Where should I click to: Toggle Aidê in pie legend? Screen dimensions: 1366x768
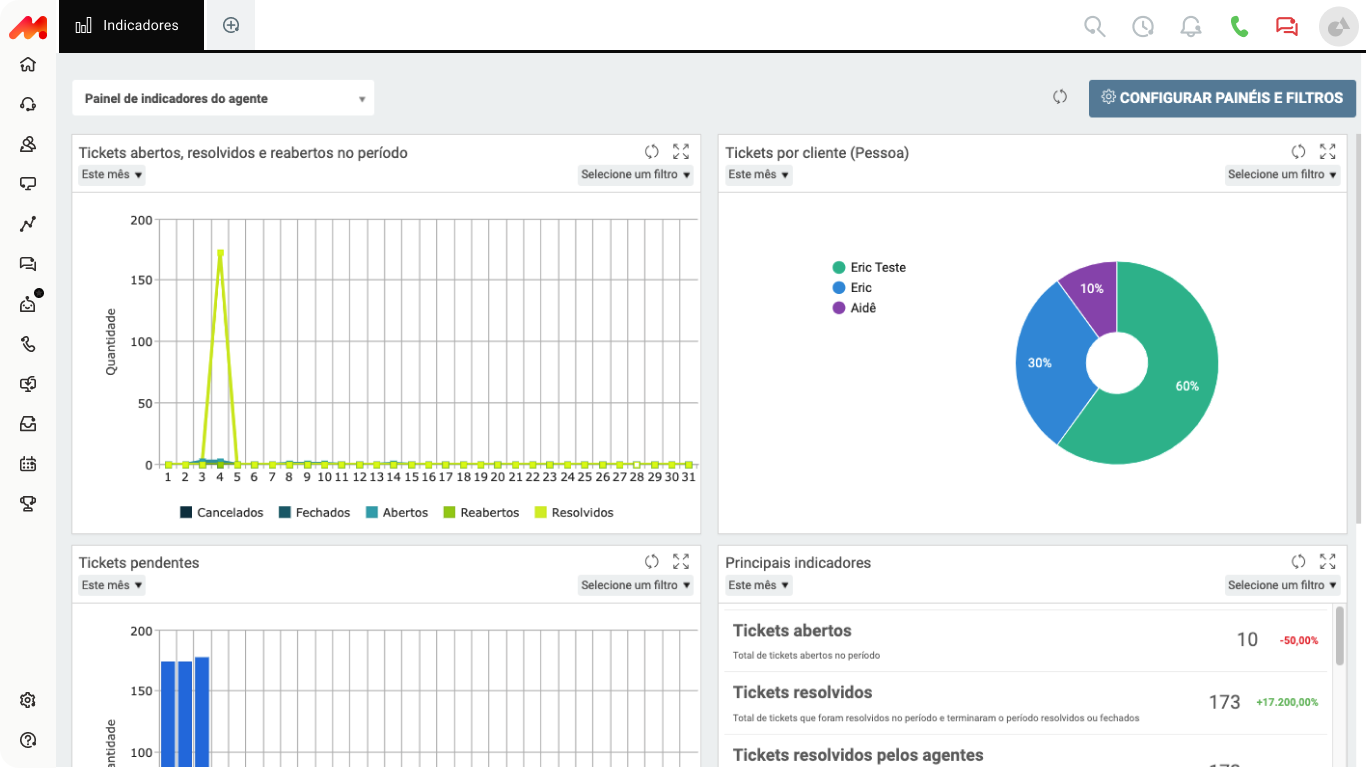pos(854,308)
